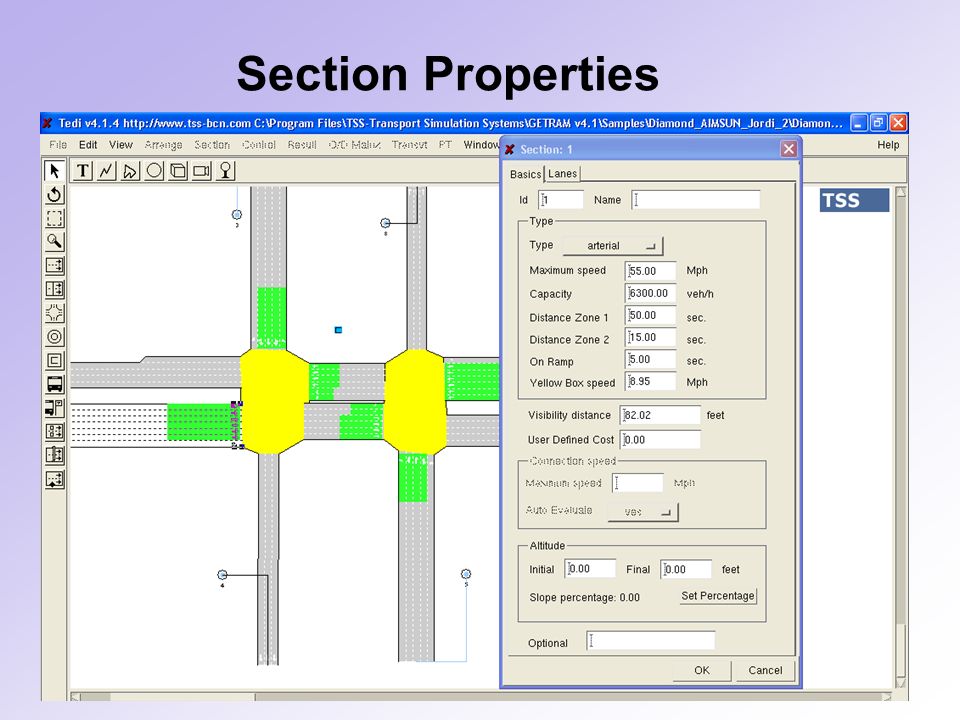This screenshot has height=720, width=960.
Task: Activate the dashed rectangle selection tool
Action: point(54,219)
